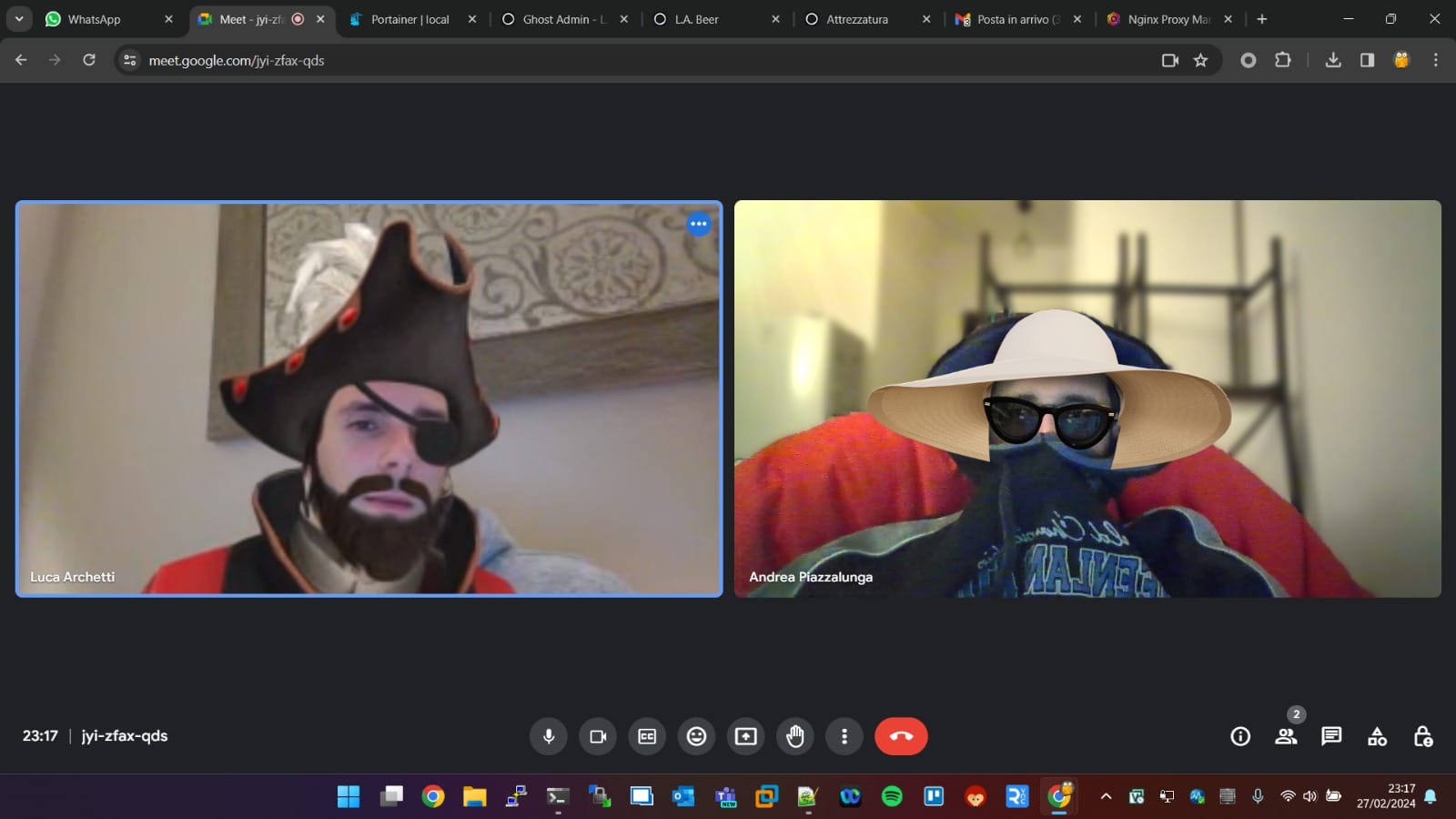This screenshot has width=1456, height=819.
Task: Open host controls lock icon
Action: click(x=1423, y=736)
